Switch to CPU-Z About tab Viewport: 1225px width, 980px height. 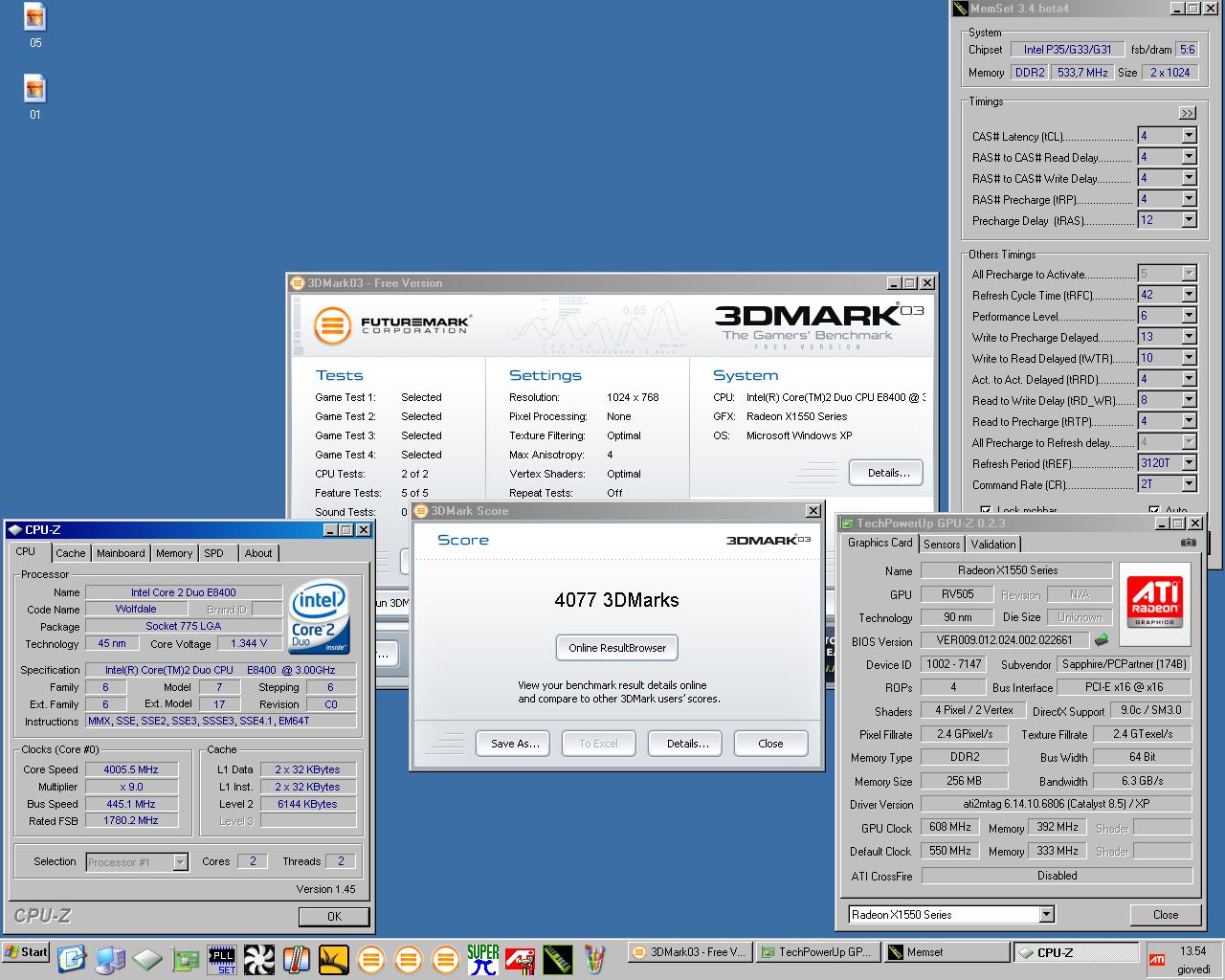(258, 553)
